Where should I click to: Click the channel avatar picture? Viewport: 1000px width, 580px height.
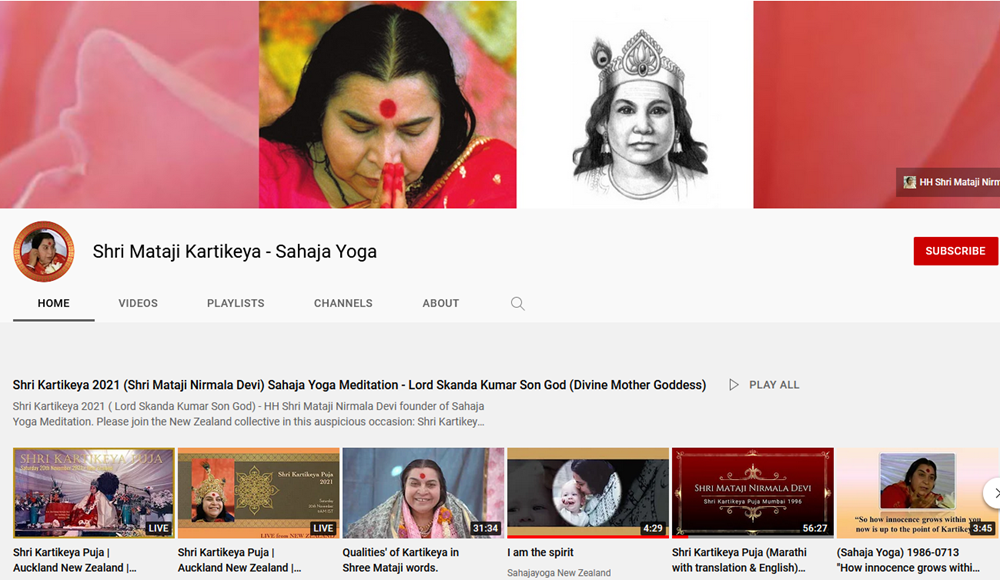pyautogui.click(x=43, y=252)
